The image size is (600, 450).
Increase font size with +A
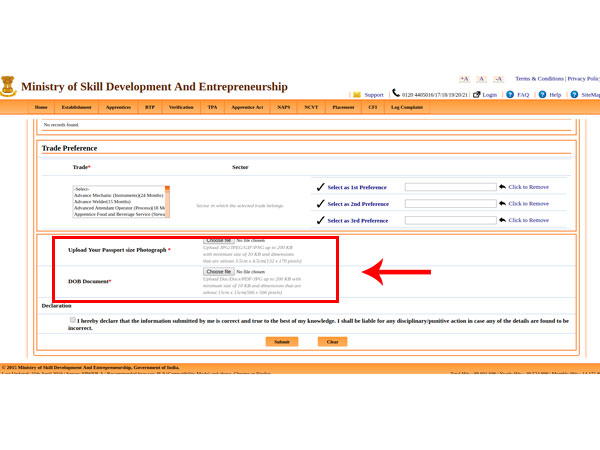point(464,79)
